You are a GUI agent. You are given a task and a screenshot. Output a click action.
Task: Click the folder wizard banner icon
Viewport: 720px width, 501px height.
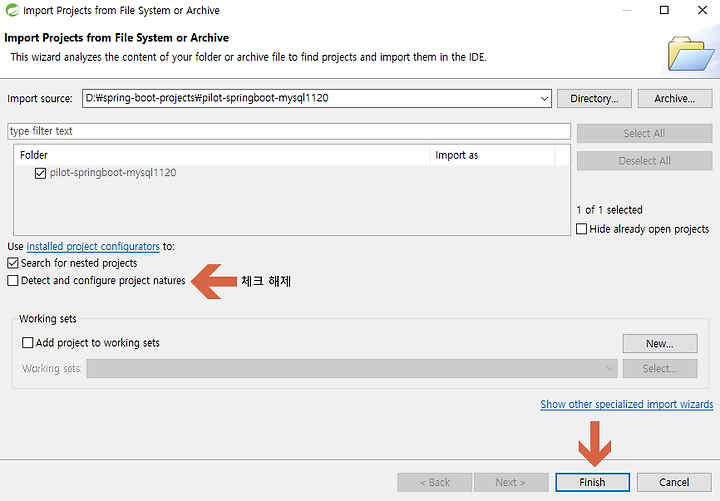(x=690, y=53)
